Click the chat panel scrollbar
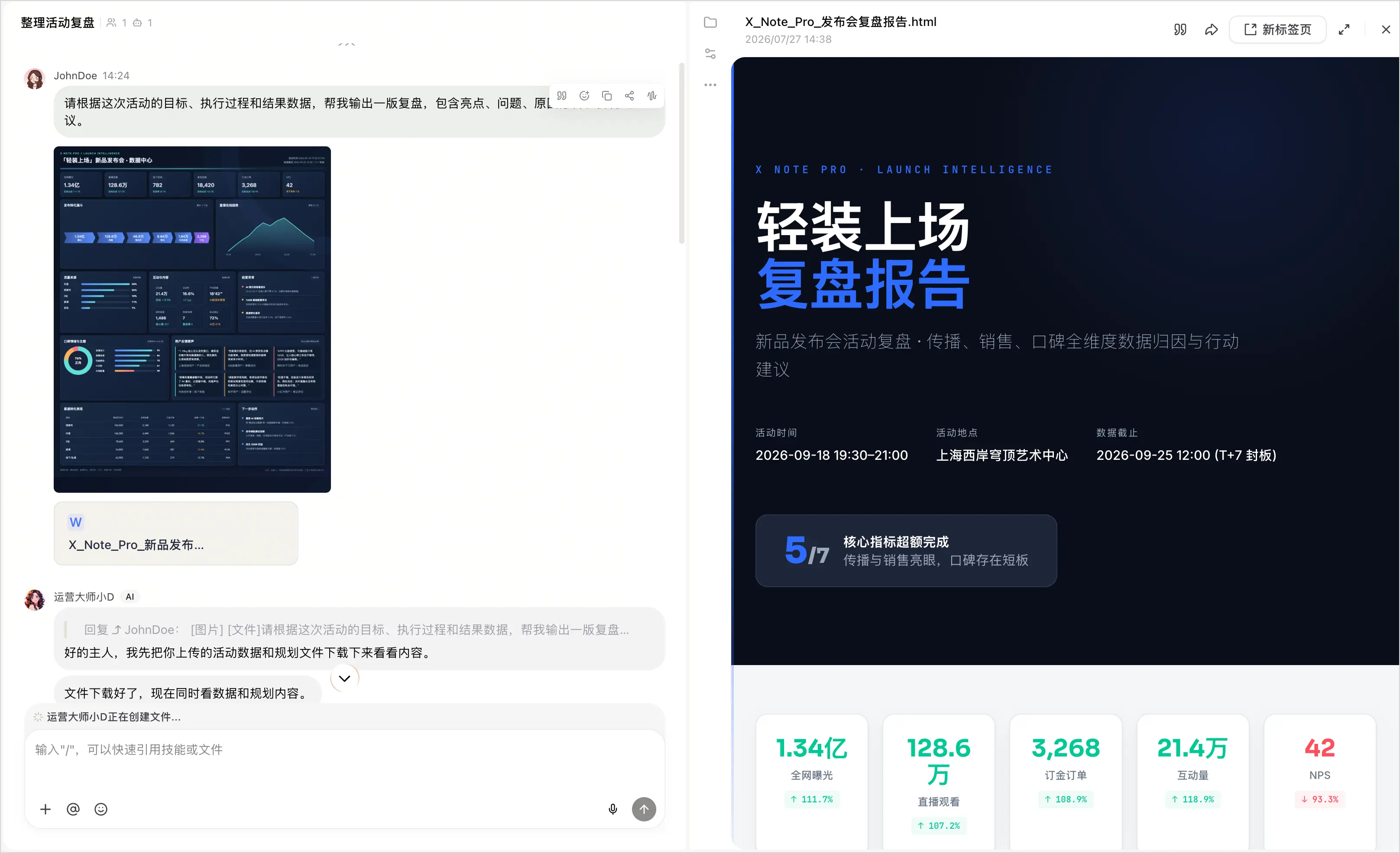The width and height of the screenshot is (1400, 853). pos(682,153)
